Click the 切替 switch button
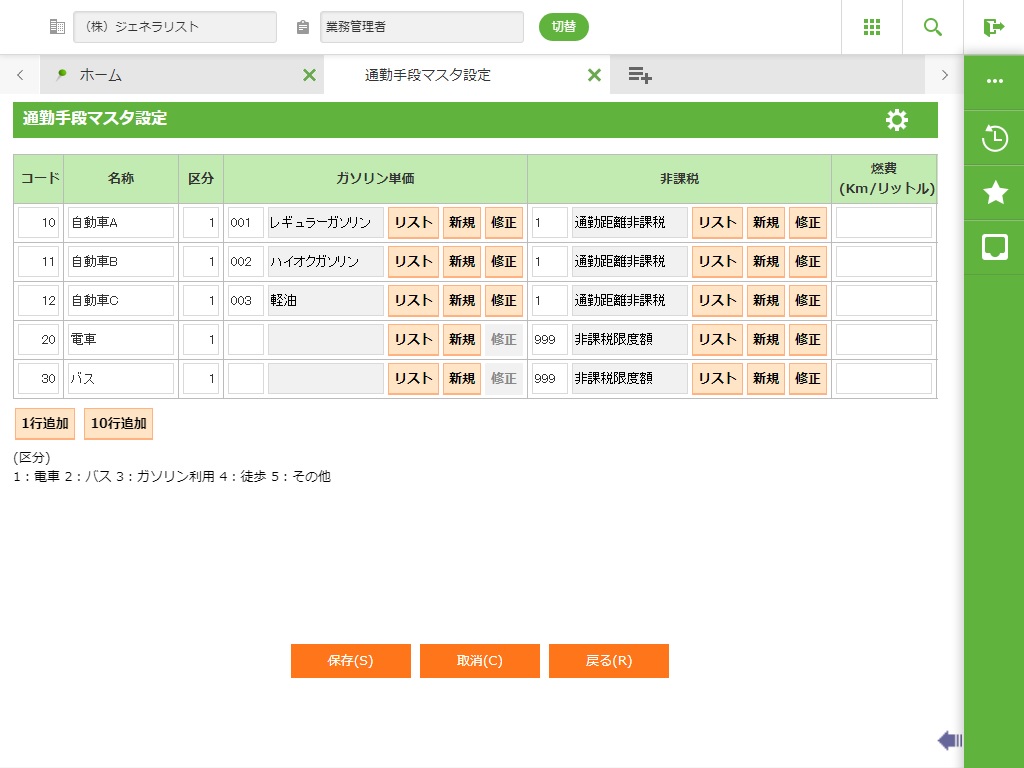This screenshot has height=768, width=1024. (x=564, y=27)
